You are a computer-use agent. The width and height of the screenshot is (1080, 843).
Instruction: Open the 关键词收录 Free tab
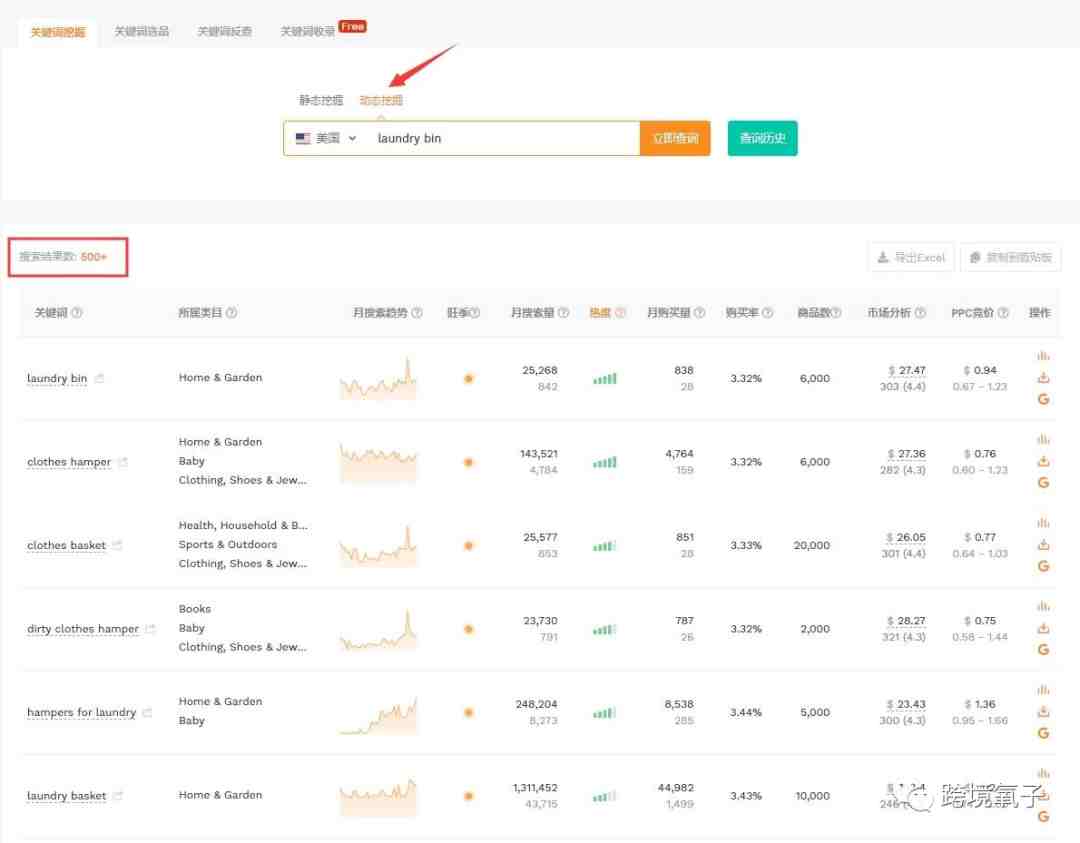coord(309,32)
